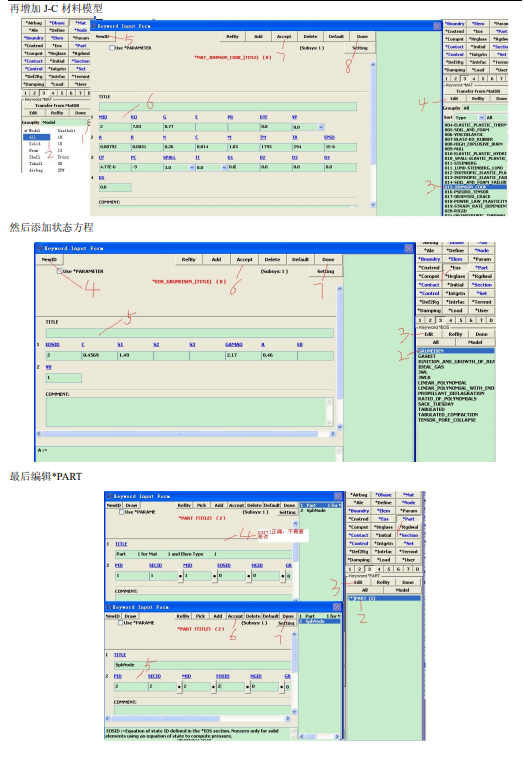Click the TITLE field in the EOS_GRUNEISEN form

coord(189,333)
